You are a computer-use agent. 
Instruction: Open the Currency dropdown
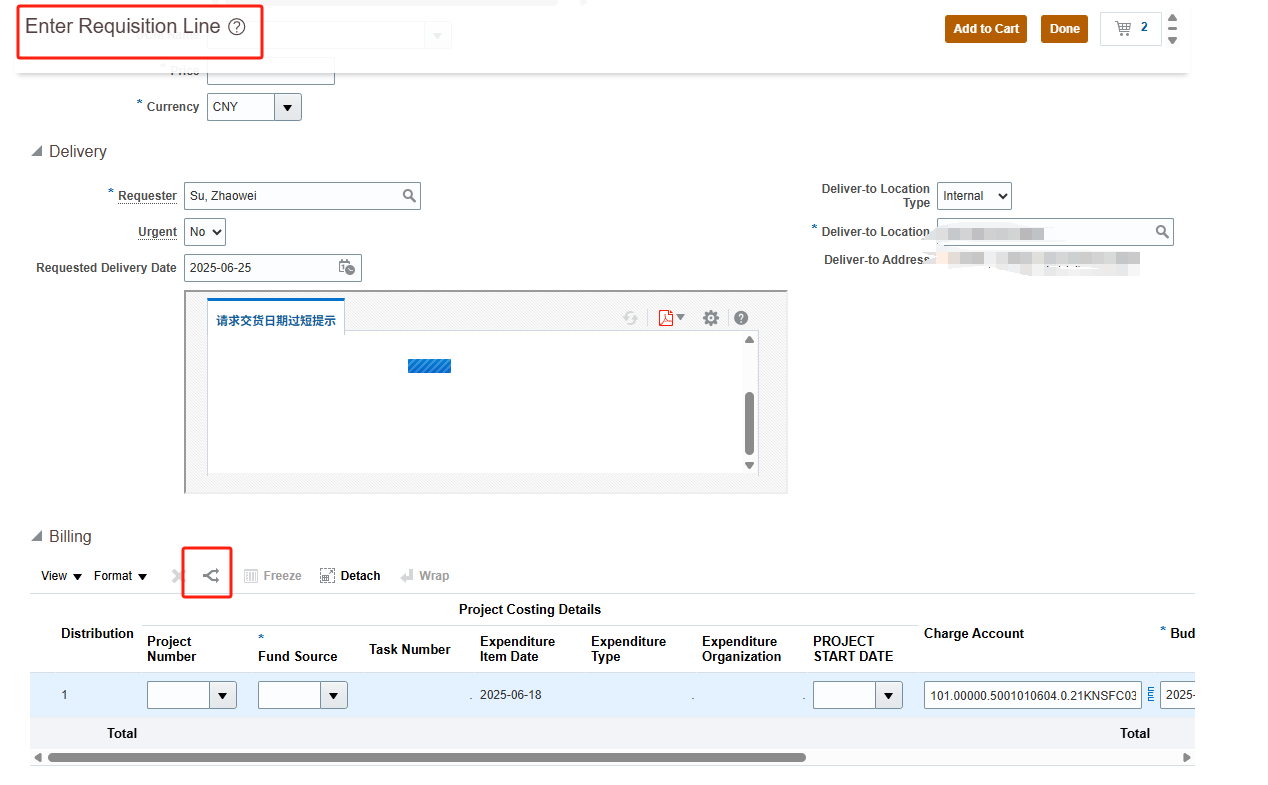coord(288,107)
